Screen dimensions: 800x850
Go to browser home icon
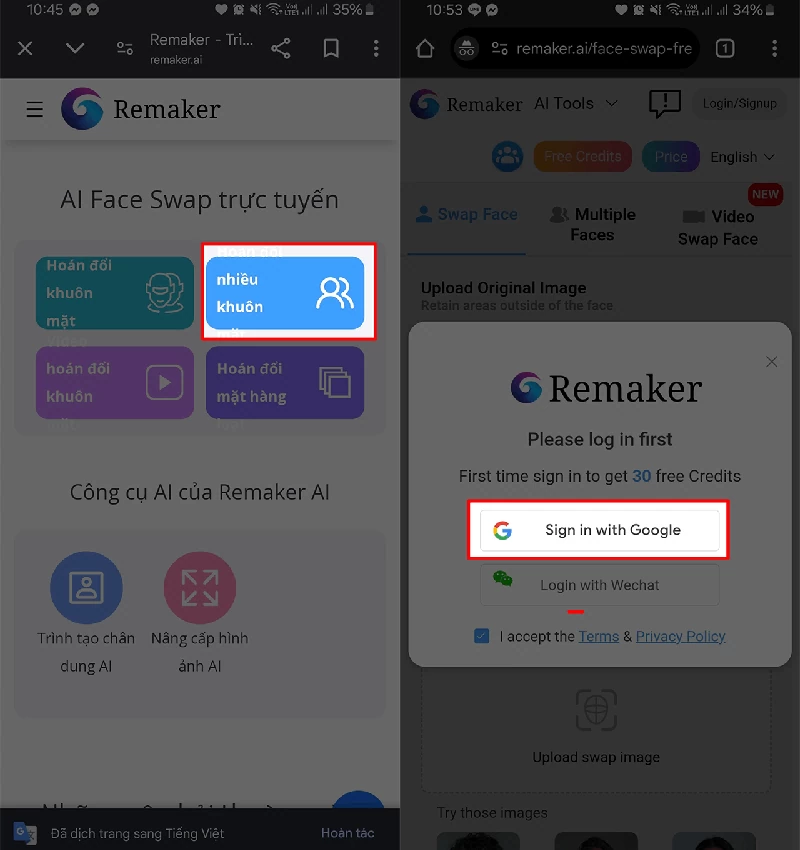coord(425,49)
